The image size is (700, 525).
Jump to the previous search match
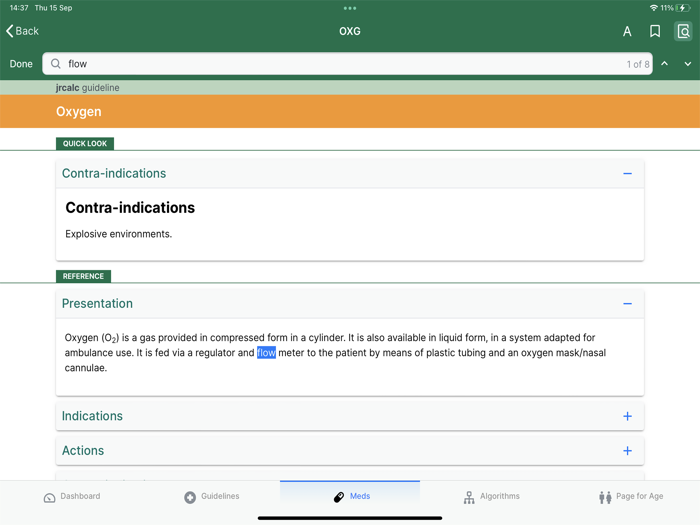664,64
